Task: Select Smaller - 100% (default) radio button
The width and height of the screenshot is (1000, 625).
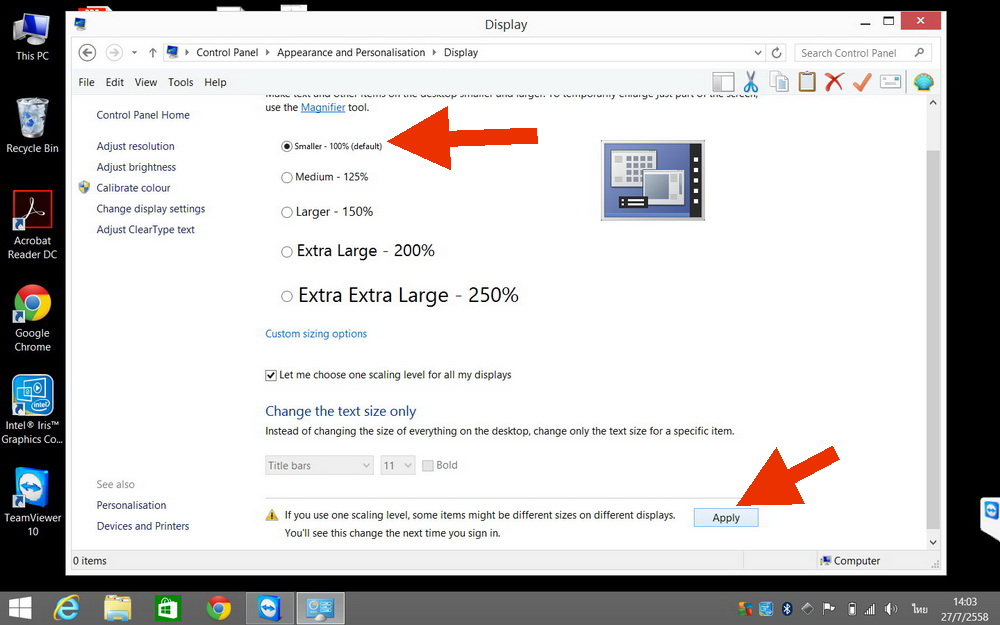Action: coord(286,146)
